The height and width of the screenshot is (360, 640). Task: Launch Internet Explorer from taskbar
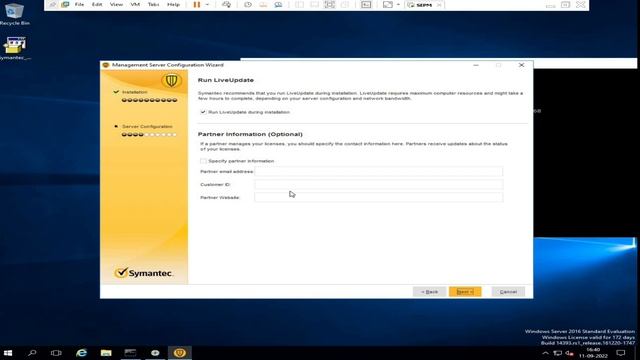pos(82,353)
